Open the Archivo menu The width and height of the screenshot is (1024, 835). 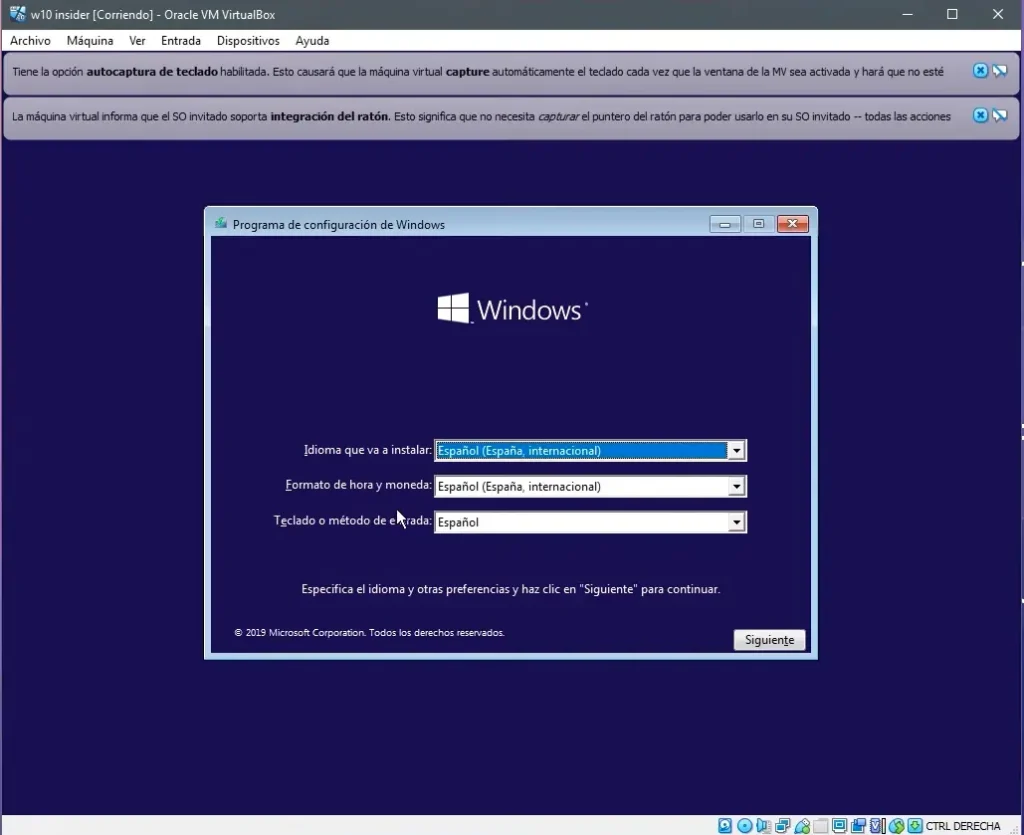[x=30, y=40]
